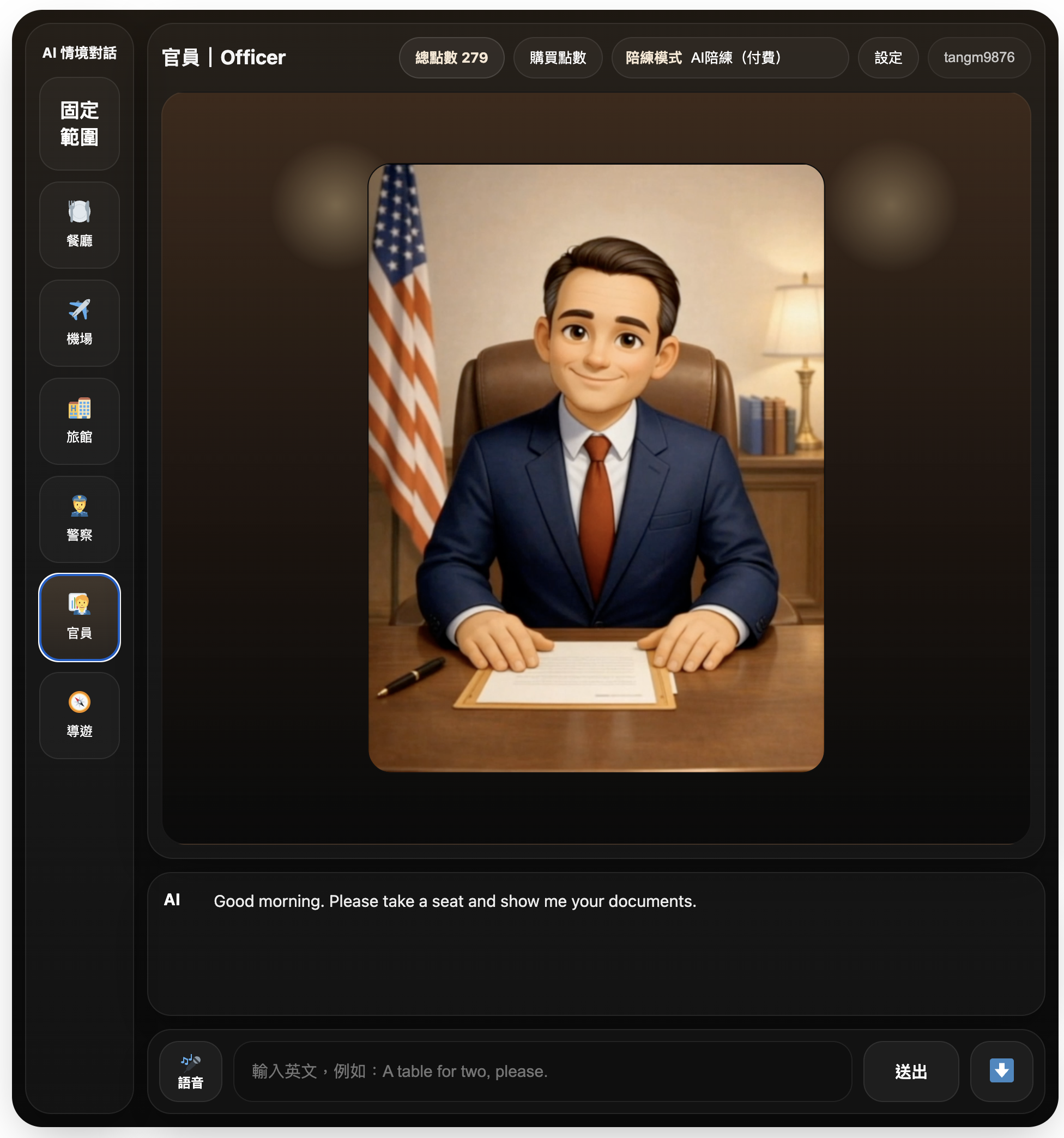Click the officer character portrait image

(x=596, y=468)
